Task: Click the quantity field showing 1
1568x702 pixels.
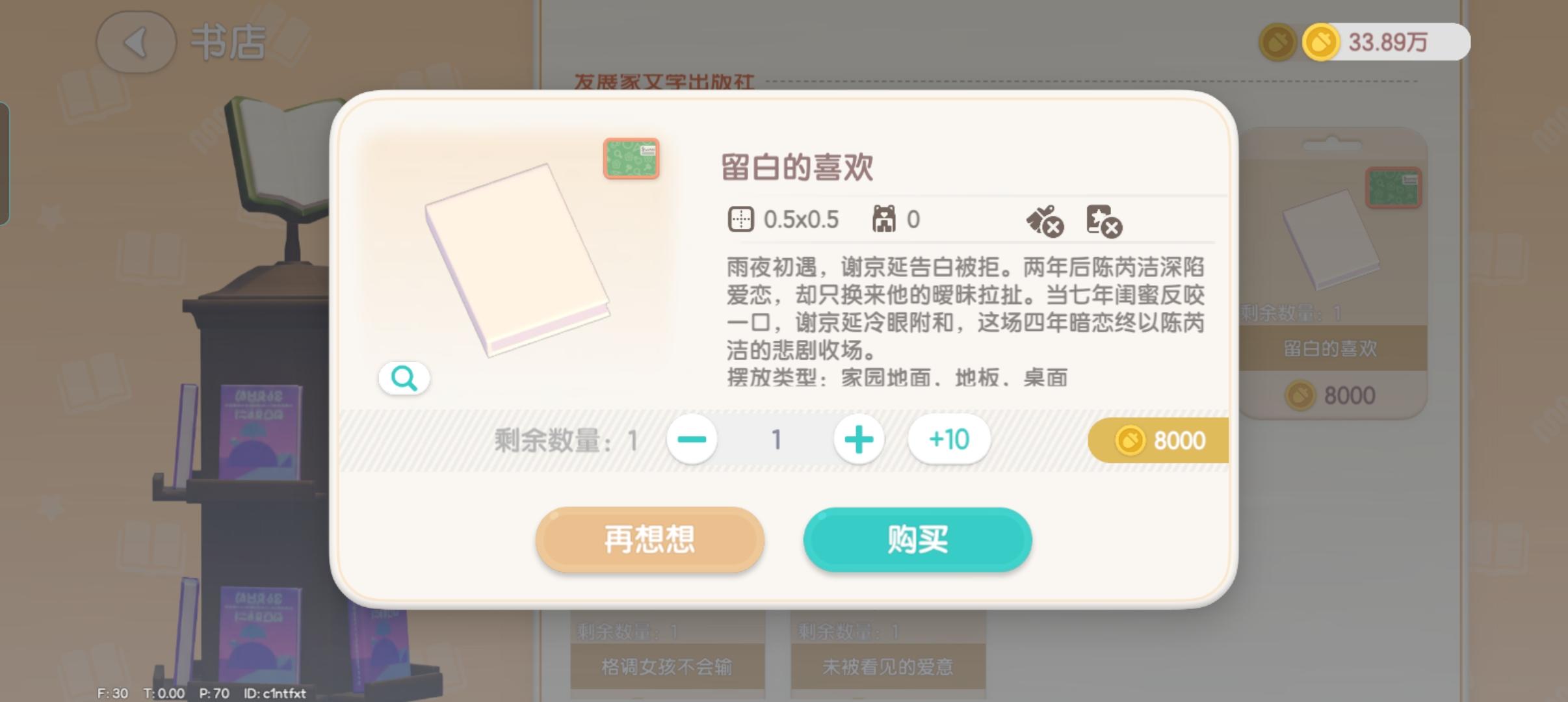Action: pos(776,440)
